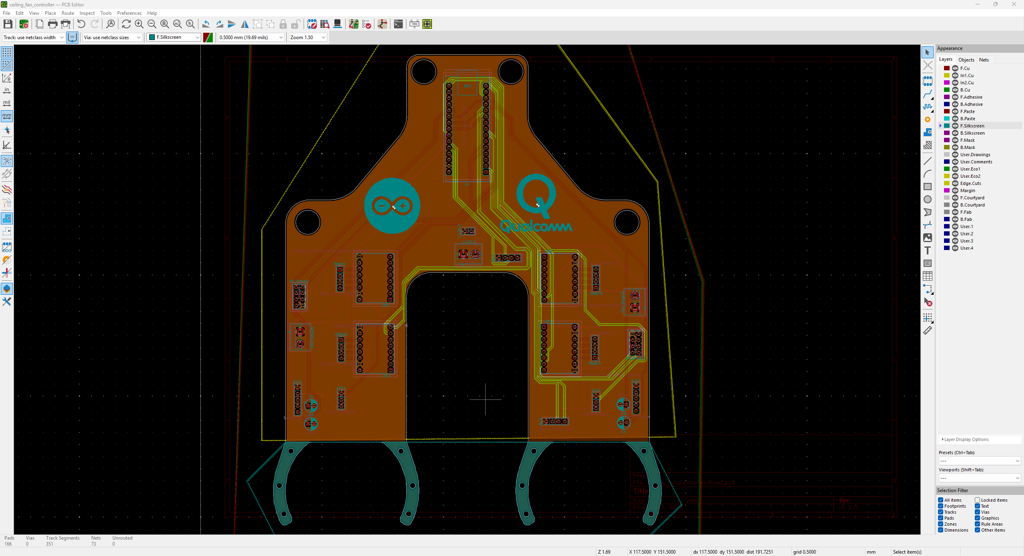Click the Refresh view icon
This screenshot has width=1024, height=556.
click(x=126, y=24)
